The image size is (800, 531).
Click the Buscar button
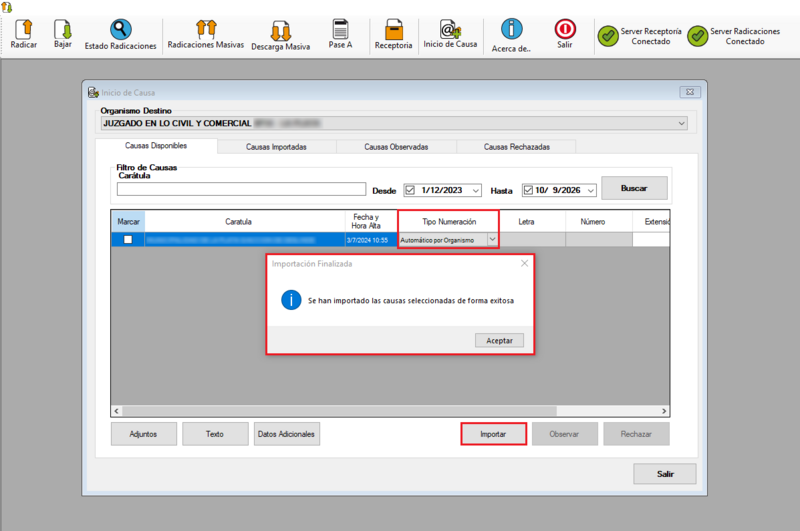click(634, 188)
